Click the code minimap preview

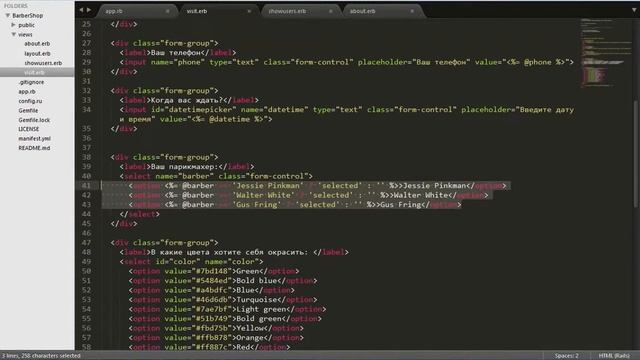point(605,52)
